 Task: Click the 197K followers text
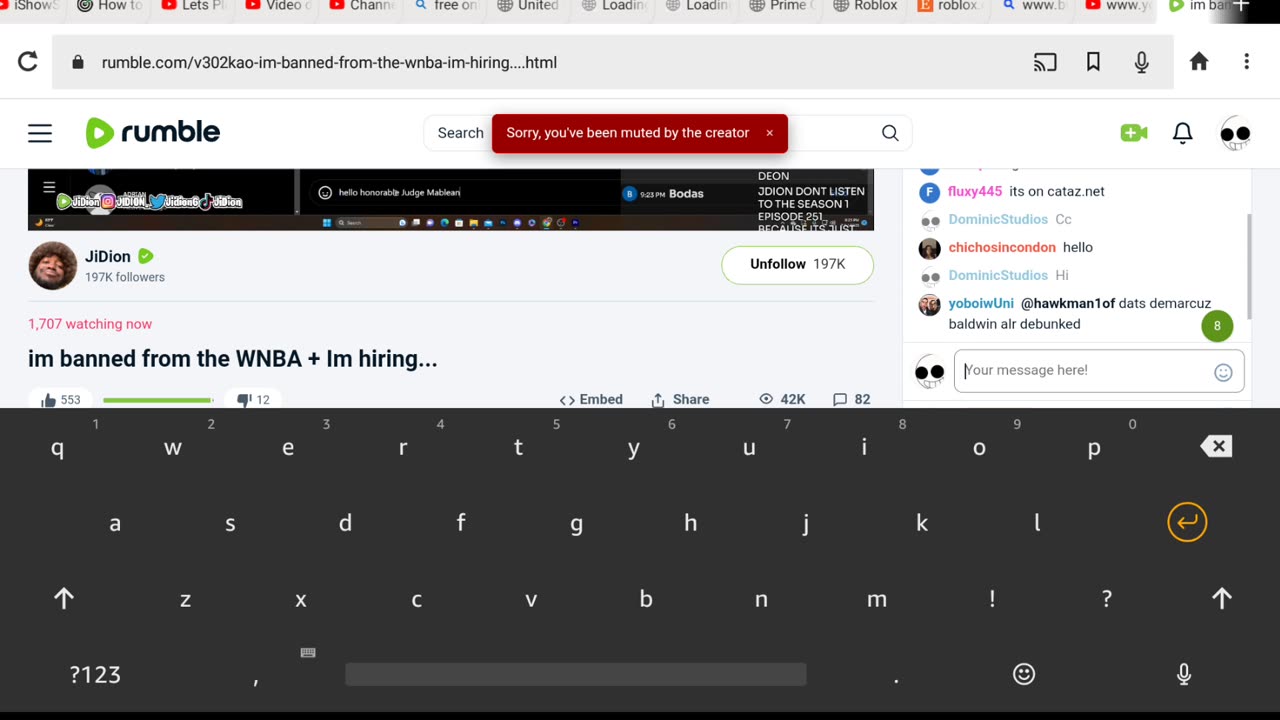pos(125,277)
